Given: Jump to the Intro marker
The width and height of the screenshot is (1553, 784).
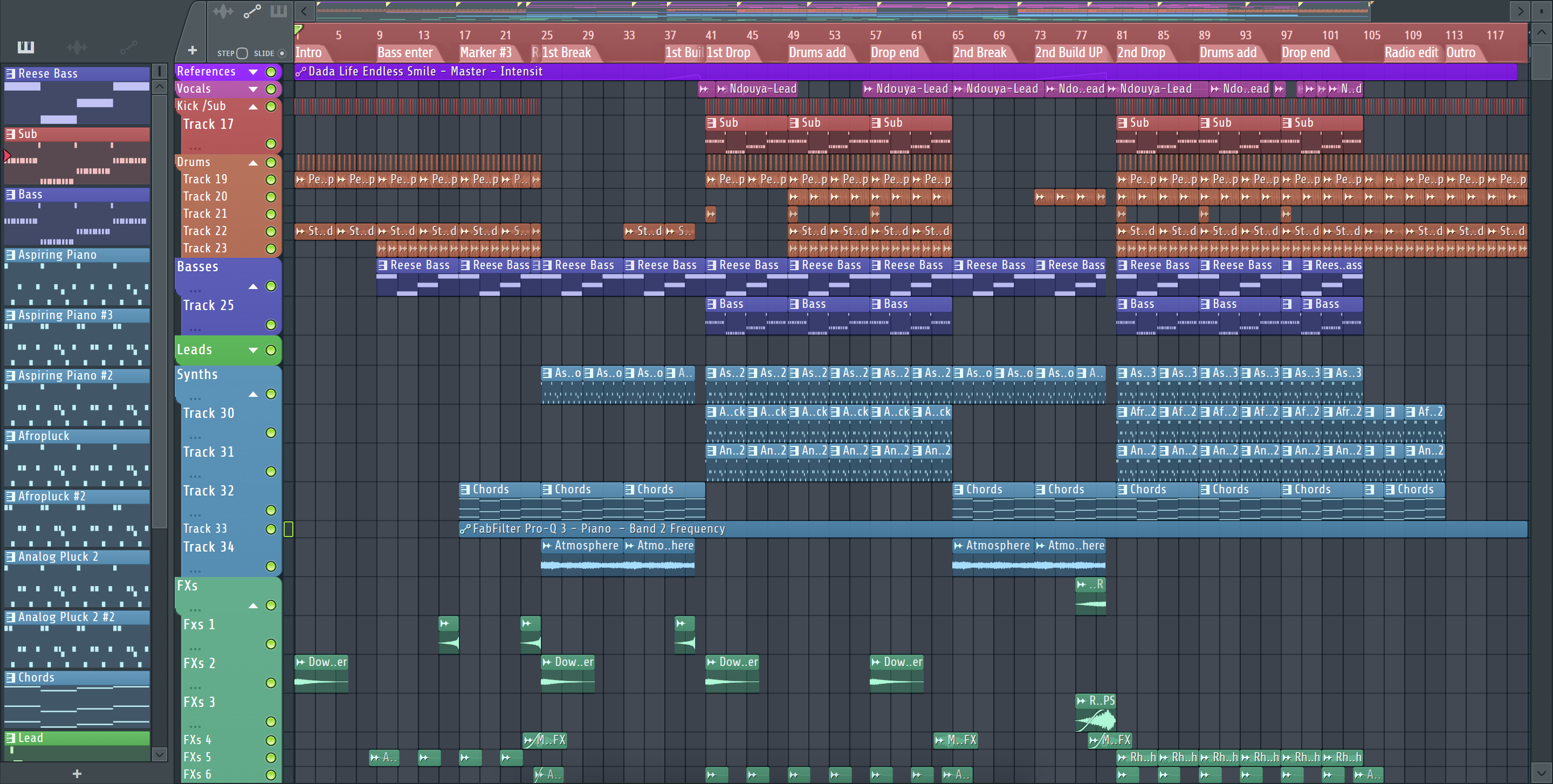Looking at the screenshot, I should point(308,52).
